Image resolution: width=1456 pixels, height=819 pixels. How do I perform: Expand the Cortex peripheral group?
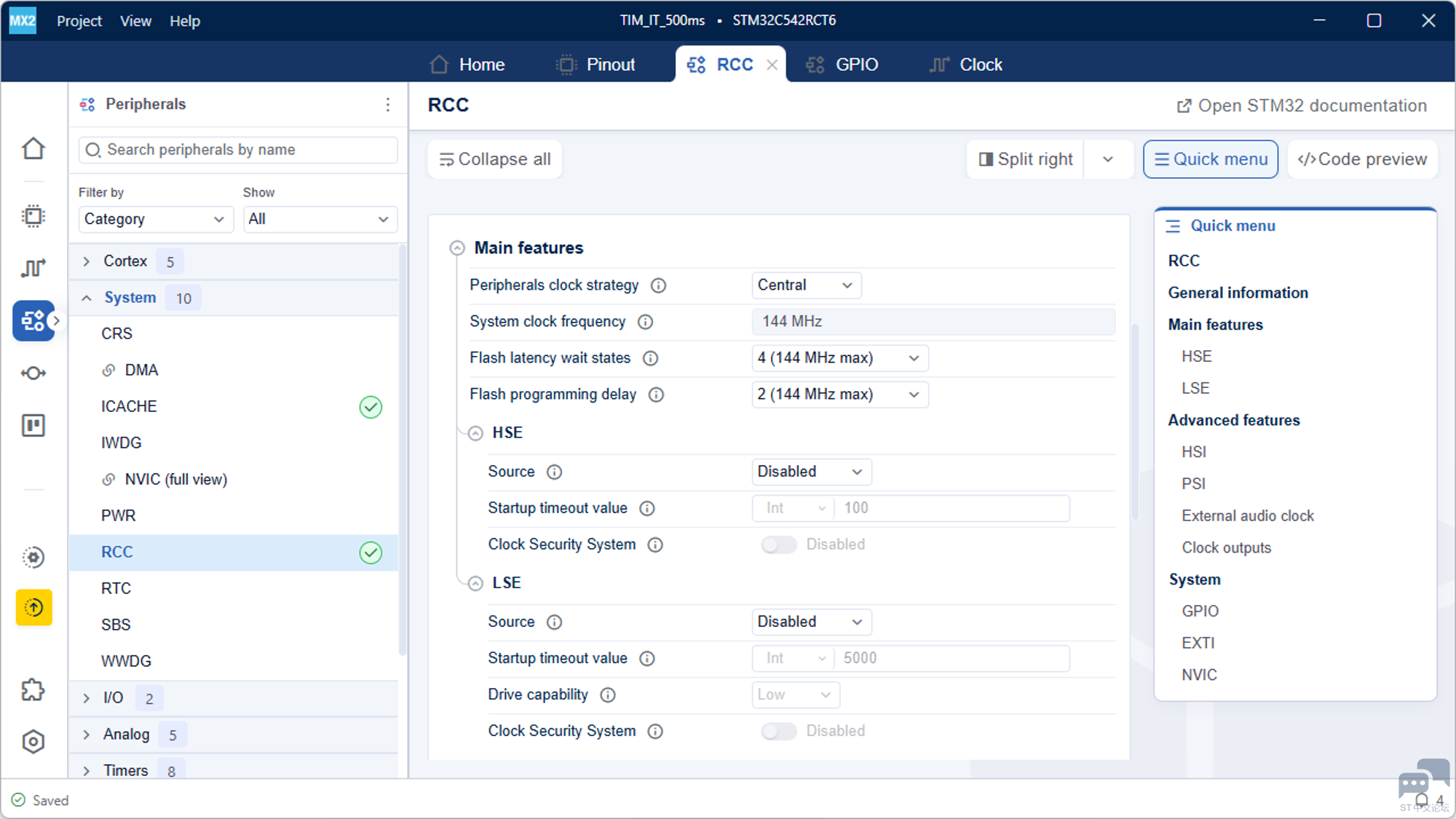(87, 261)
